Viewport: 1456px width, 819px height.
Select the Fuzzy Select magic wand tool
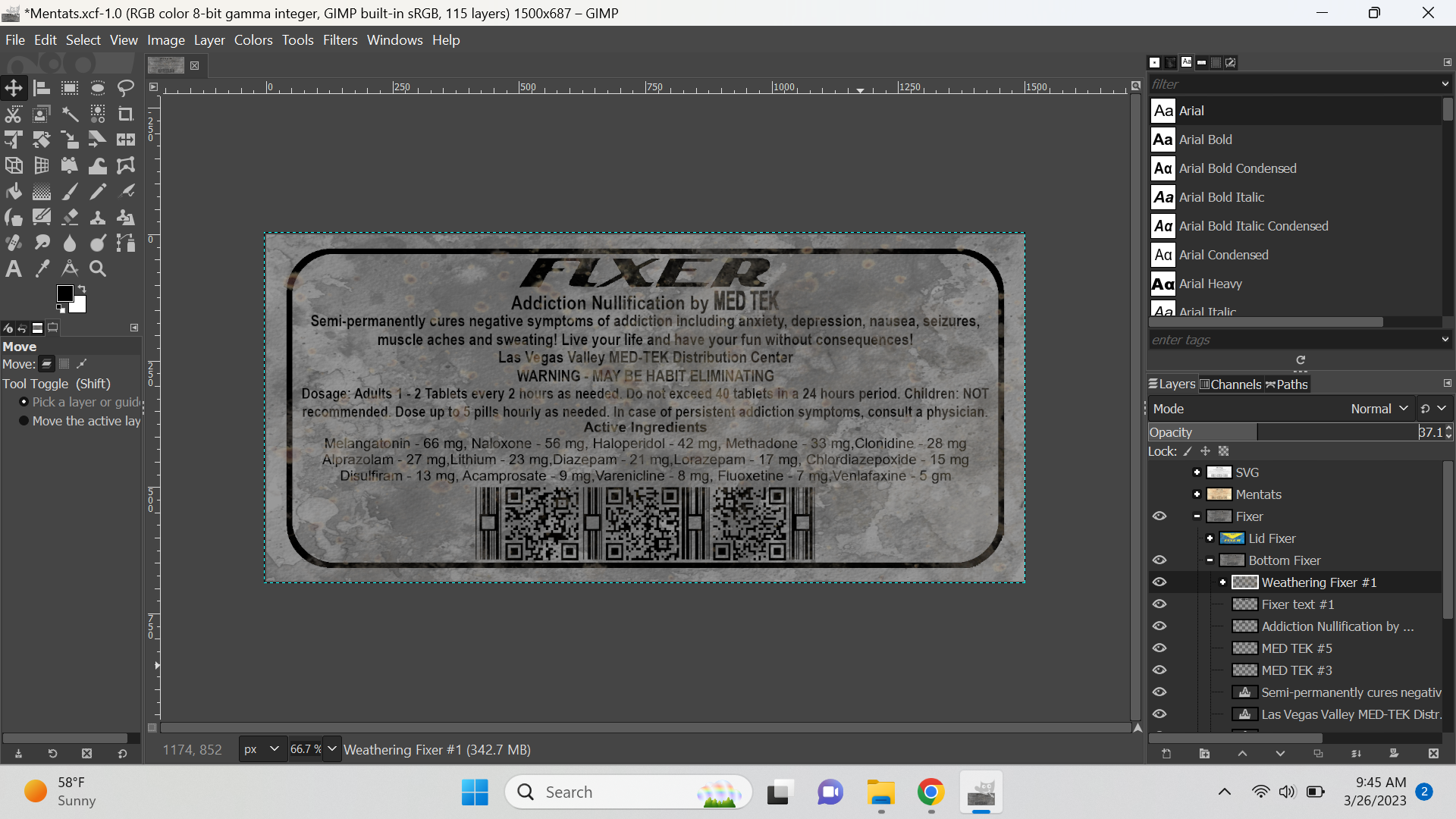pyautogui.click(x=70, y=114)
